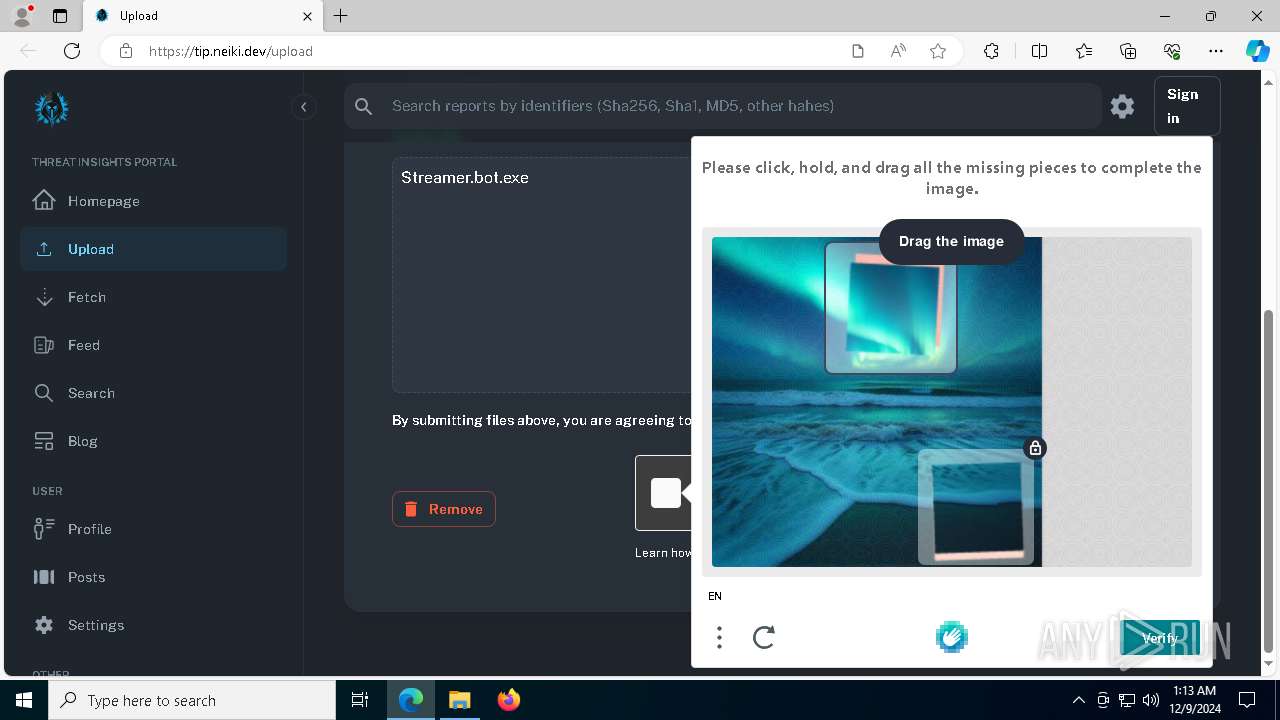Image resolution: width=1280 pixels, height=720 pixels.
Task: Open notification center
Action: (x=1247, y=700)
